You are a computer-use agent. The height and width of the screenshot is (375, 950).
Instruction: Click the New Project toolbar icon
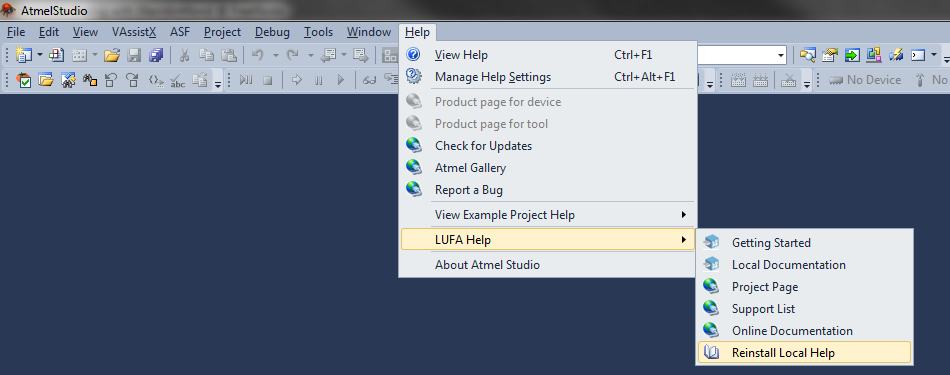(24, 55)
